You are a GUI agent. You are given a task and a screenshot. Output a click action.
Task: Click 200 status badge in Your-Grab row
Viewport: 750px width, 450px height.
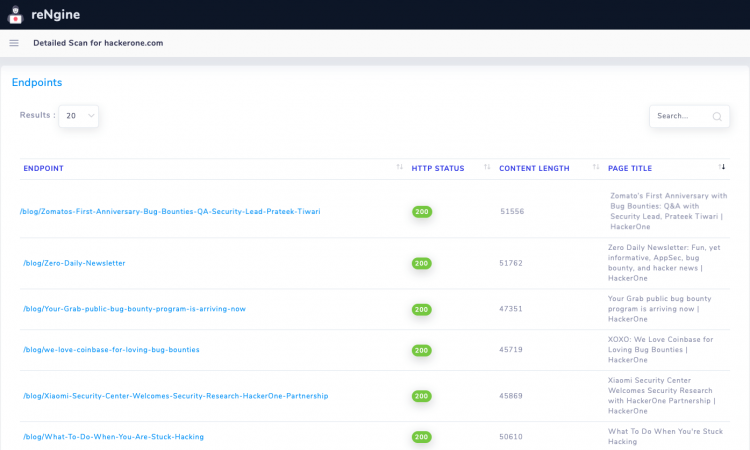[421, 309]
